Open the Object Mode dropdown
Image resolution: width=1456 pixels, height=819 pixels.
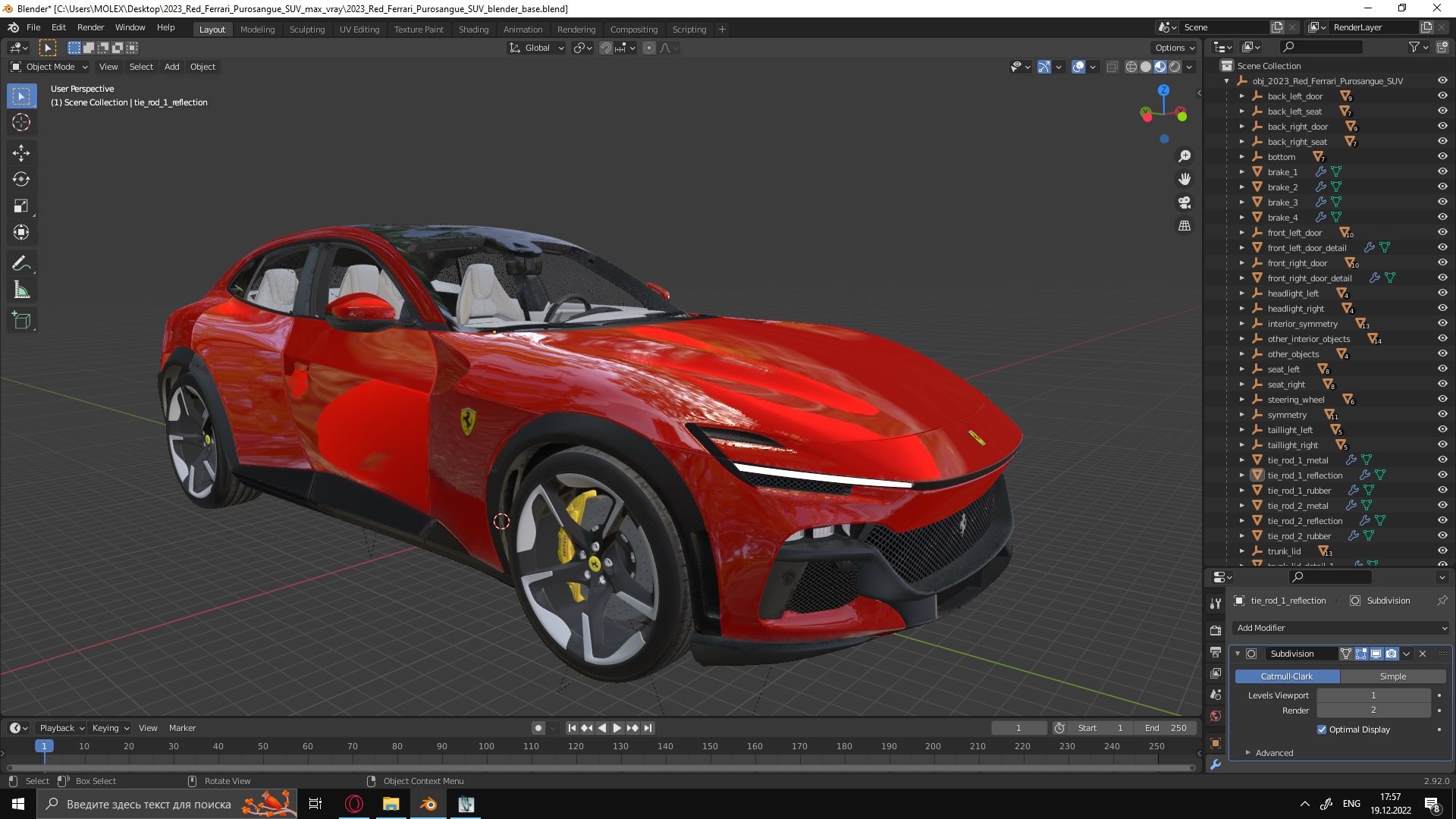click(50, 67)
